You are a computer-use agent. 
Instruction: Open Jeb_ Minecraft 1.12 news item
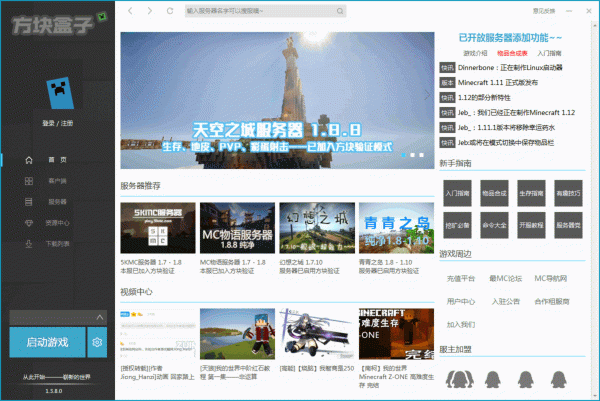[x=516, y=112]
